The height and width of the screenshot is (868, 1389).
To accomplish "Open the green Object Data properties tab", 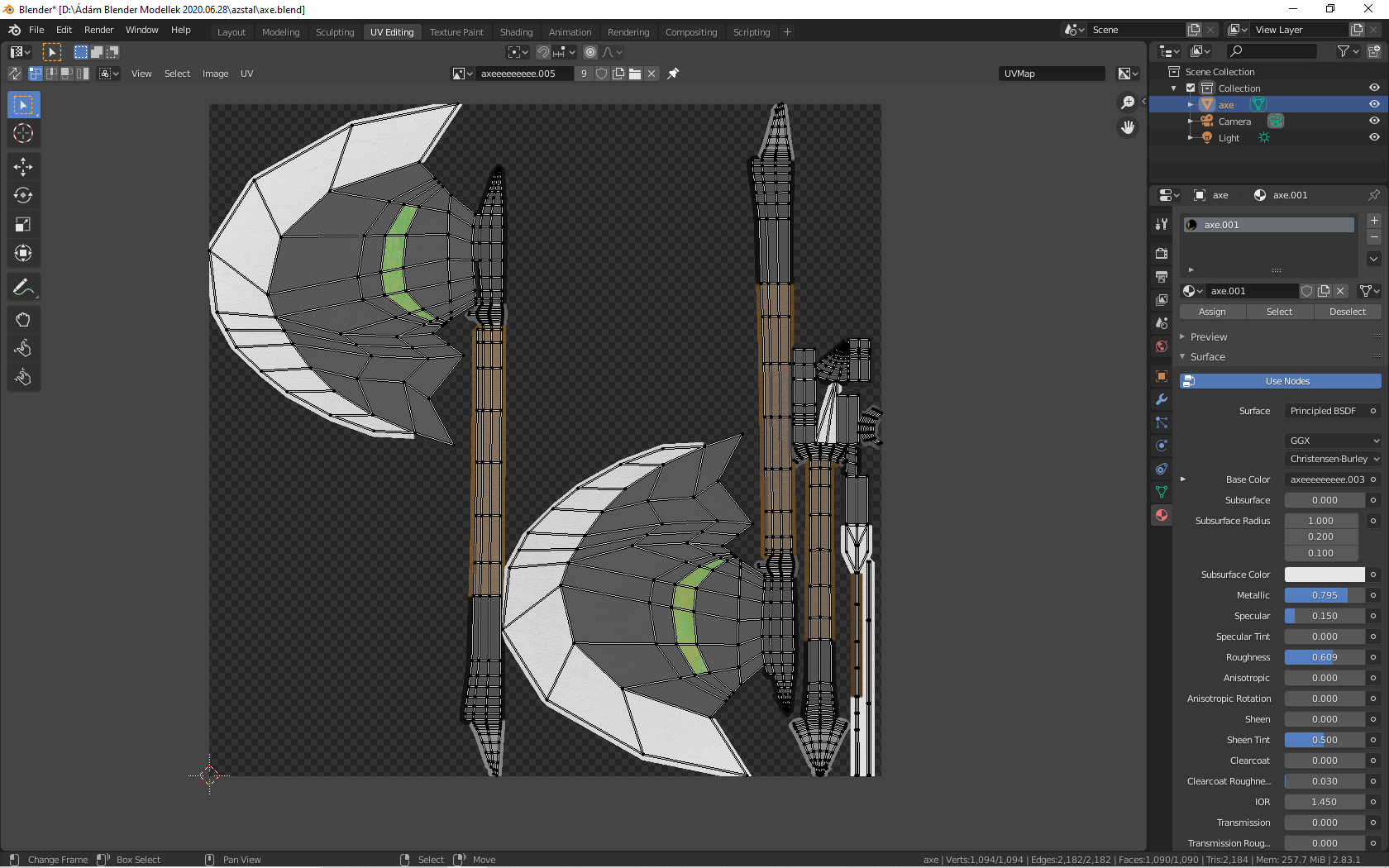I will [1161, 492].
